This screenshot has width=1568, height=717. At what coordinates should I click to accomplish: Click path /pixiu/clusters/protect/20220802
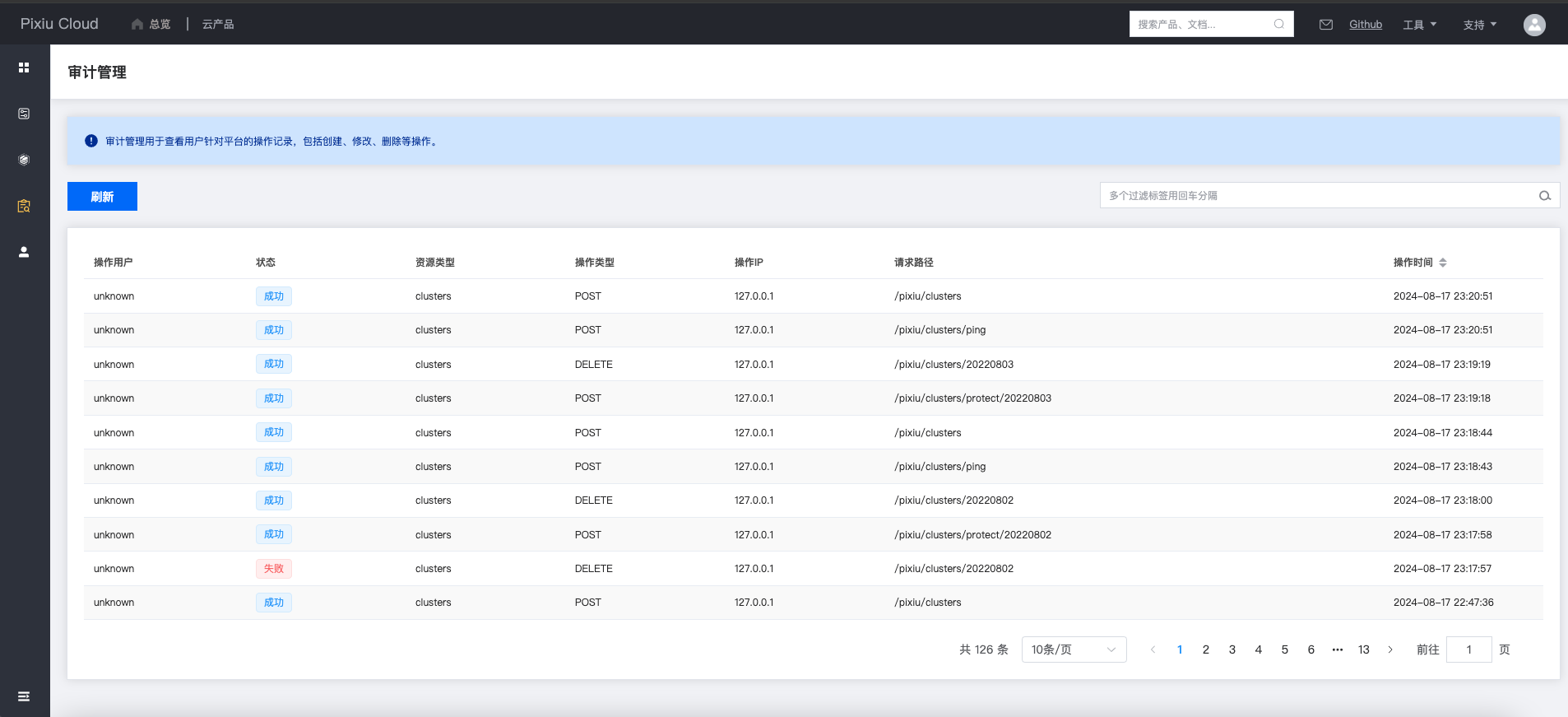pos(972,535)
